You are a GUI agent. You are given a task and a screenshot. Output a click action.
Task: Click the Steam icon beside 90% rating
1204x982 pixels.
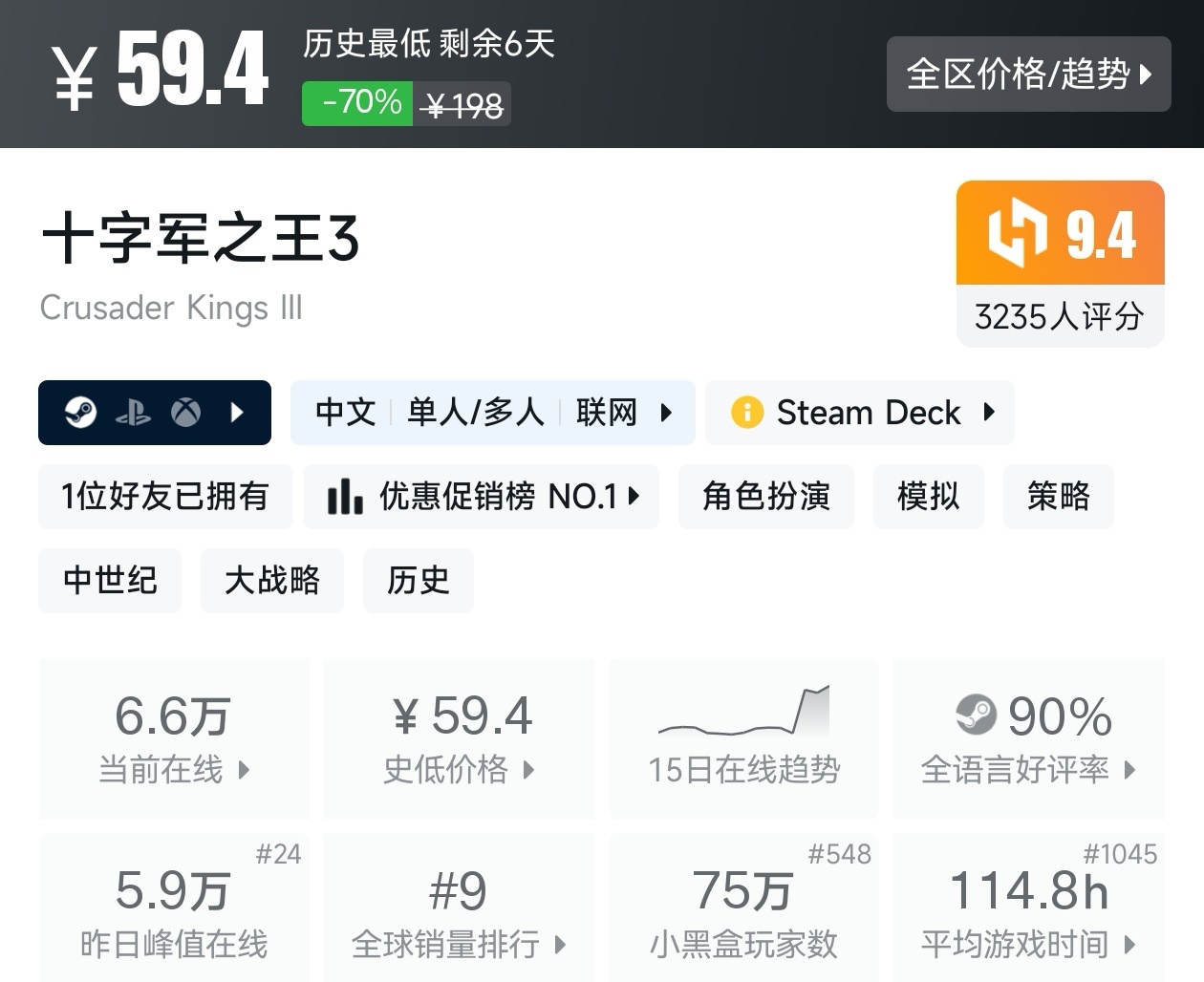coord(976,715)
